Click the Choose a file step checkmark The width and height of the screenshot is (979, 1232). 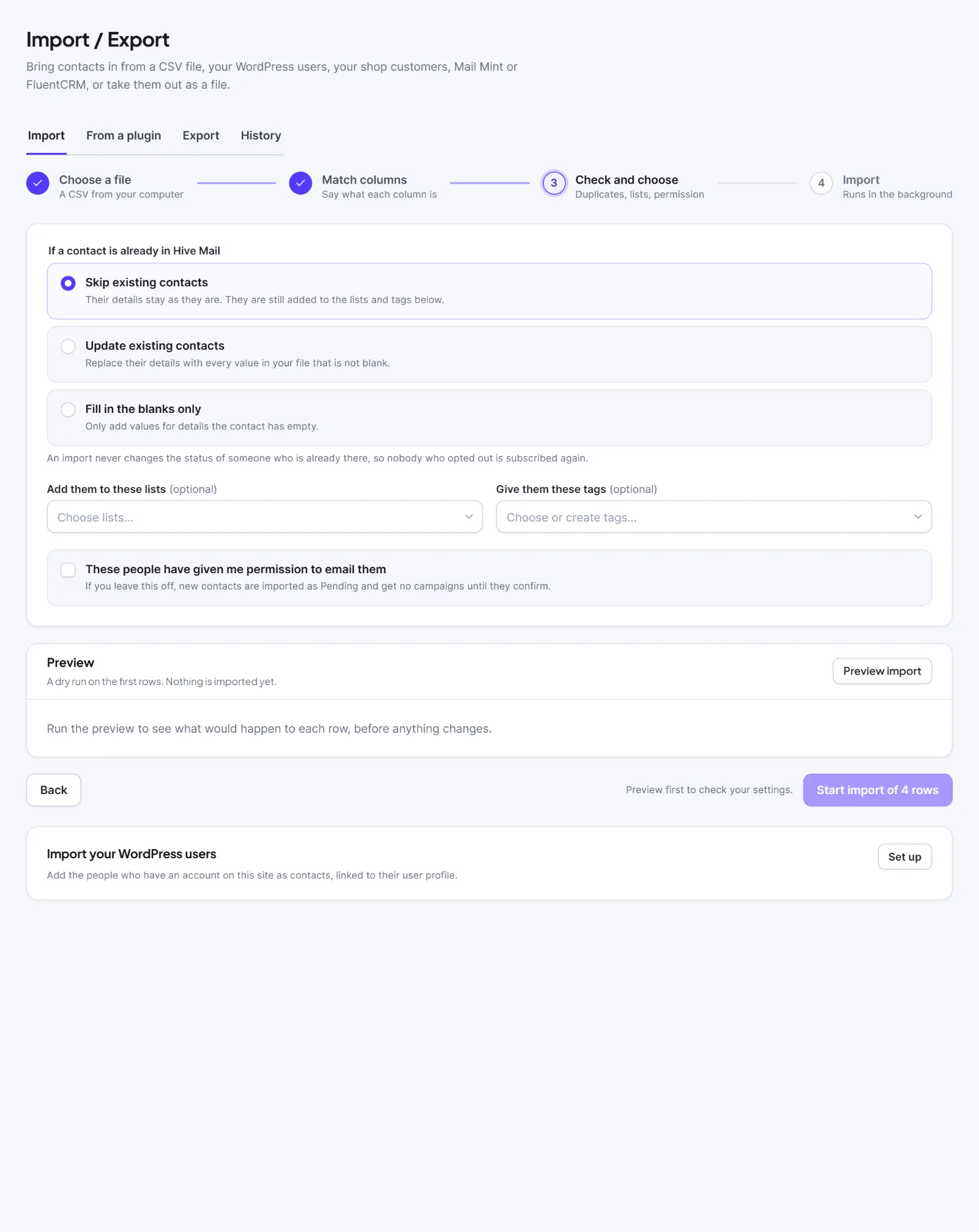coord(37,184)
